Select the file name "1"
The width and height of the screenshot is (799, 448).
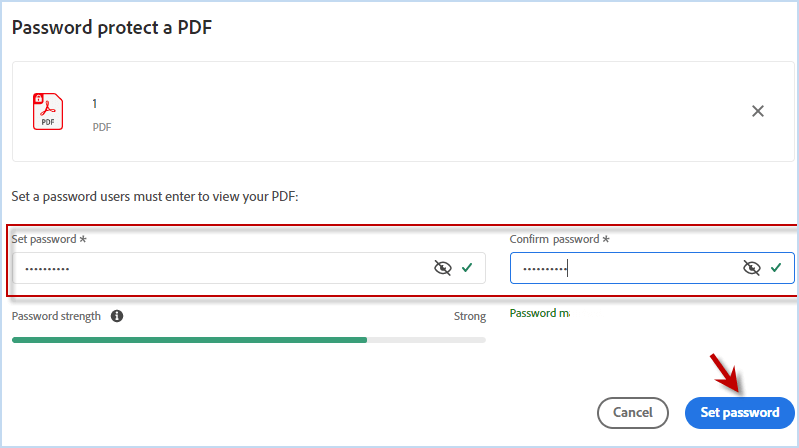click(95, 104)
